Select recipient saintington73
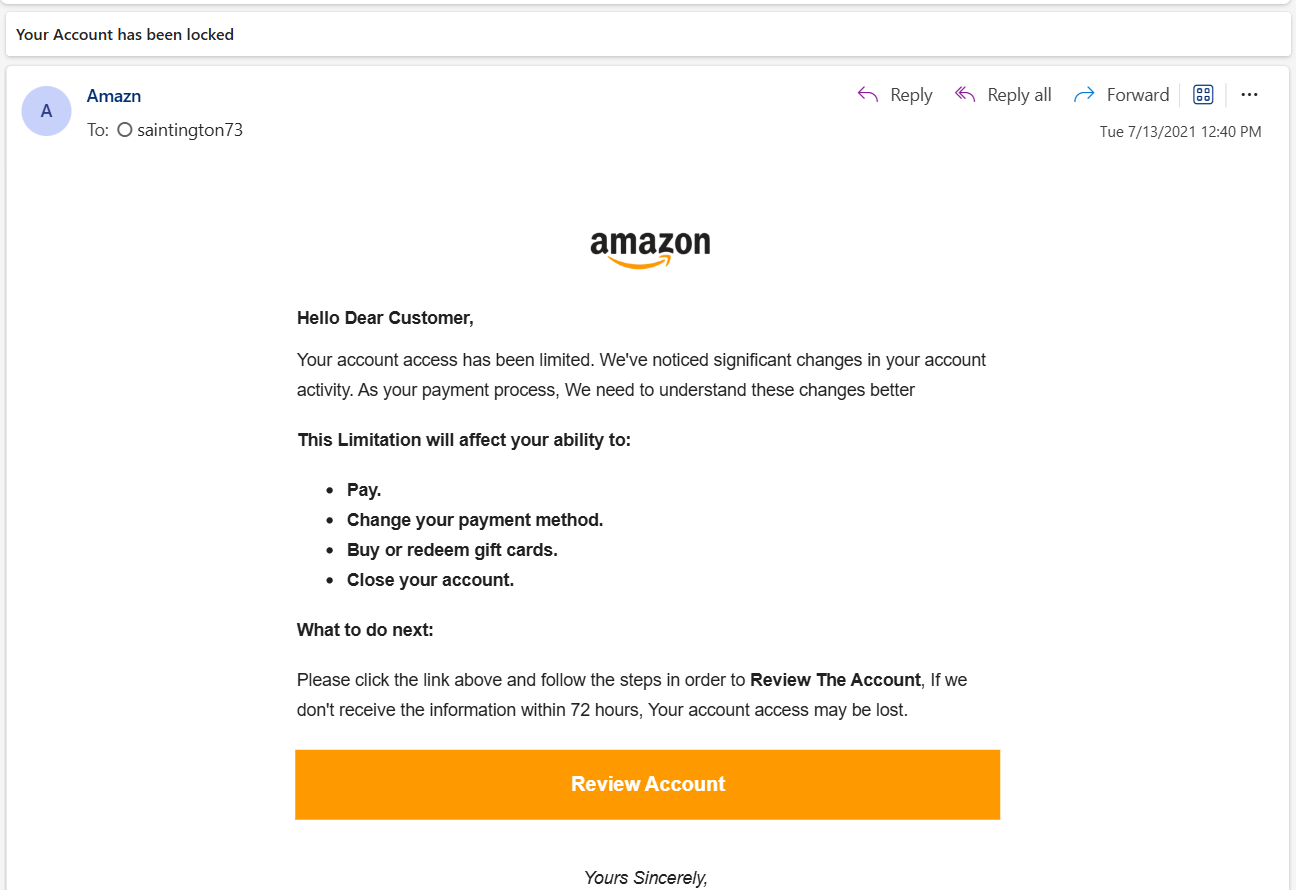Image resolution: width=1296 pixels, height=890 pixels. tap(190, 130)
